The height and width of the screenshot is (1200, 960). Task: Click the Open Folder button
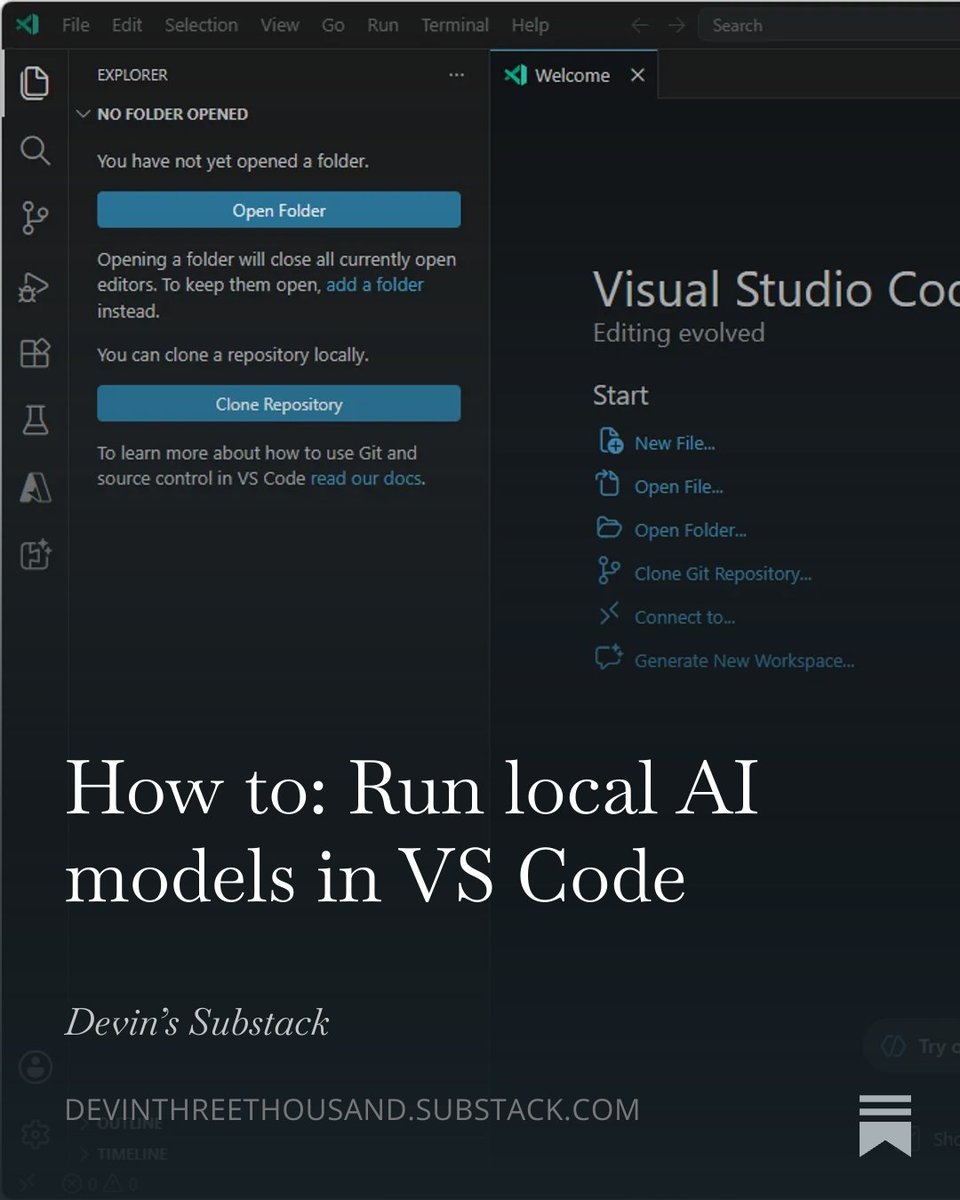[x=279, y=210]
